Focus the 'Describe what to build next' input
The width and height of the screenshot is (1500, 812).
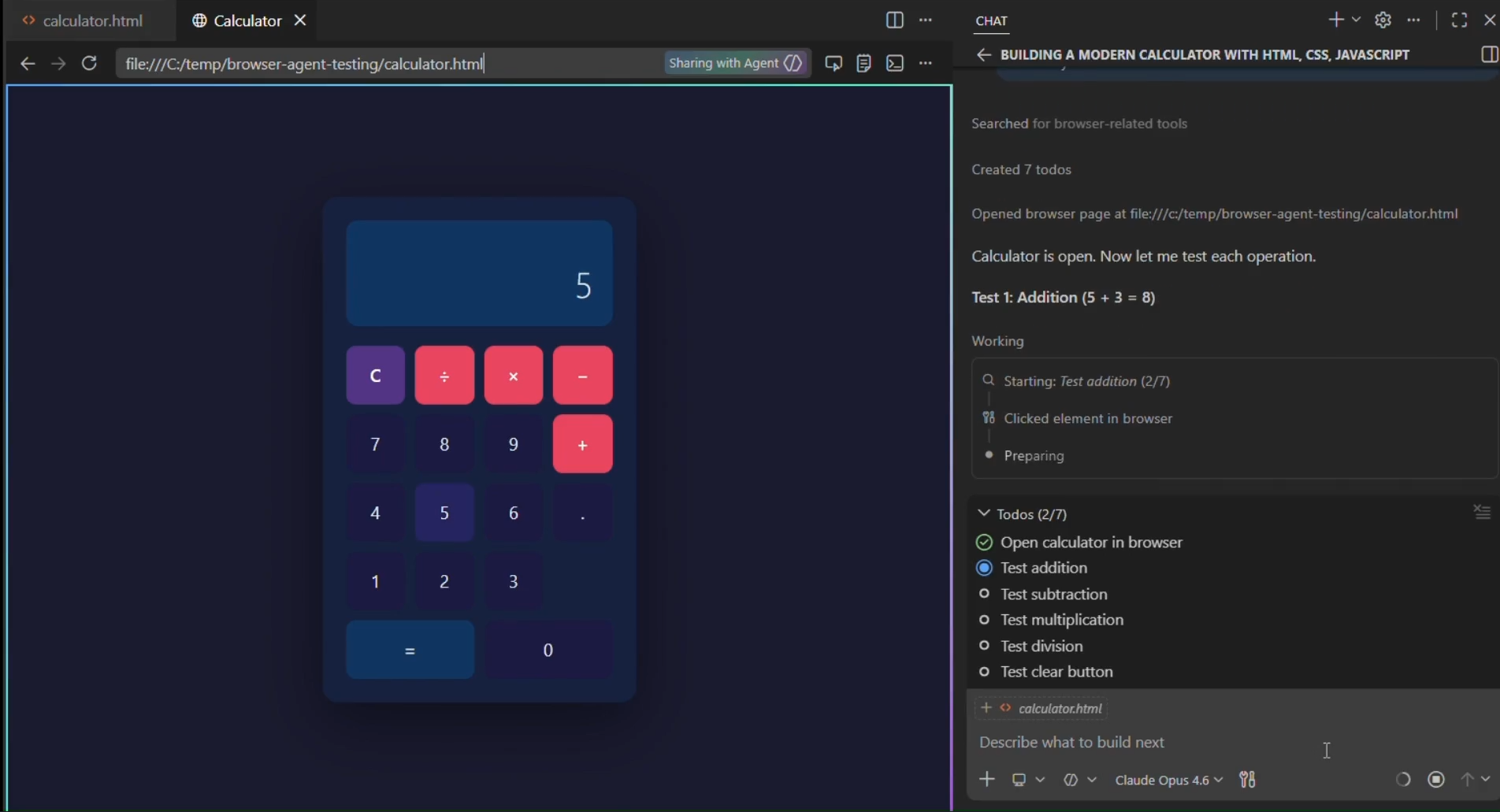pyautogui.click(x=1142, y=742)
